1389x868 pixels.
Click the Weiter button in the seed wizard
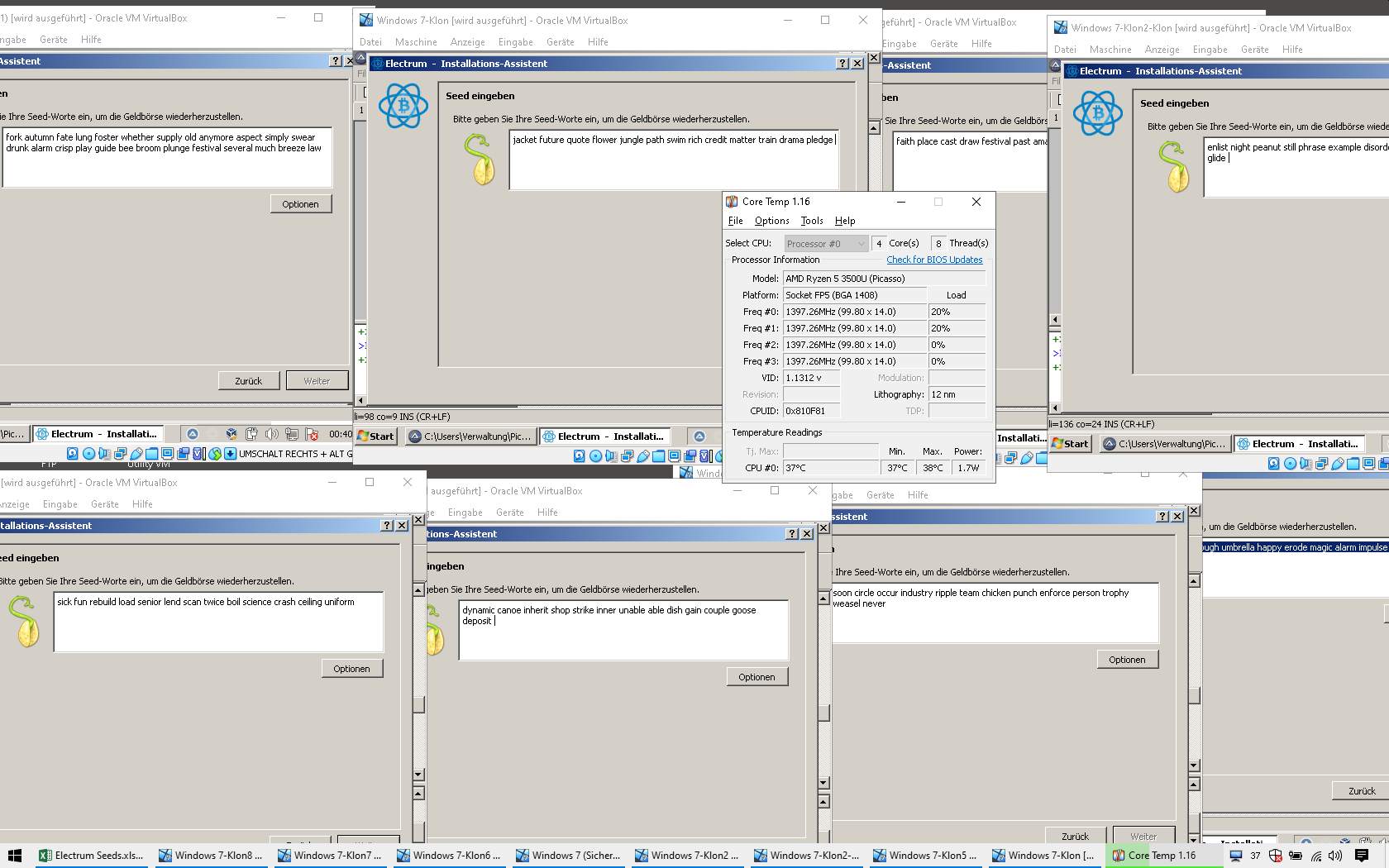click(317, 380)
